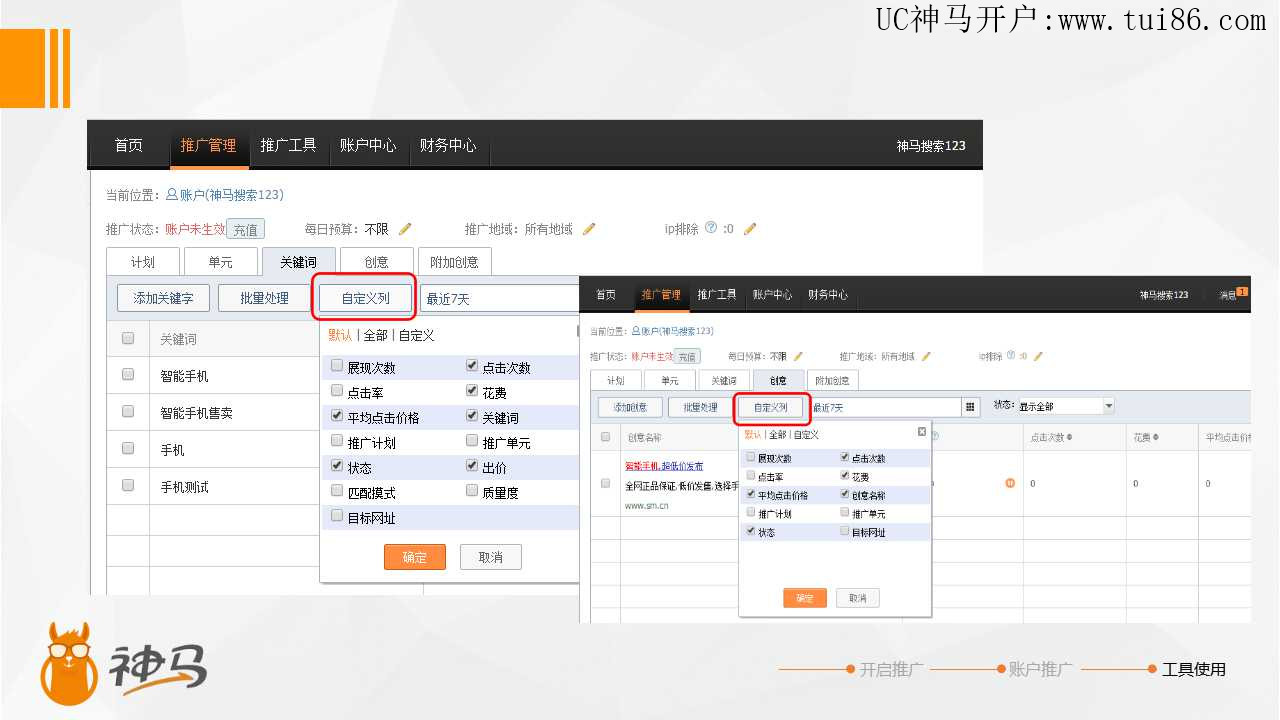This screenshot has height=720, width=1280.
Task: Switch to 附加创意 tab in 创意 window
Action: [832, 381]
